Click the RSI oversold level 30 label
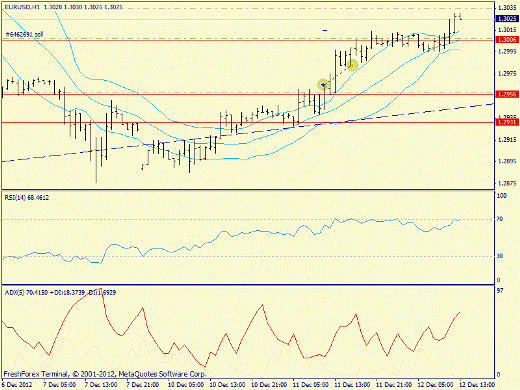This screenshot has width=520, height=390. pyautogui.click(x=500, y=256)
